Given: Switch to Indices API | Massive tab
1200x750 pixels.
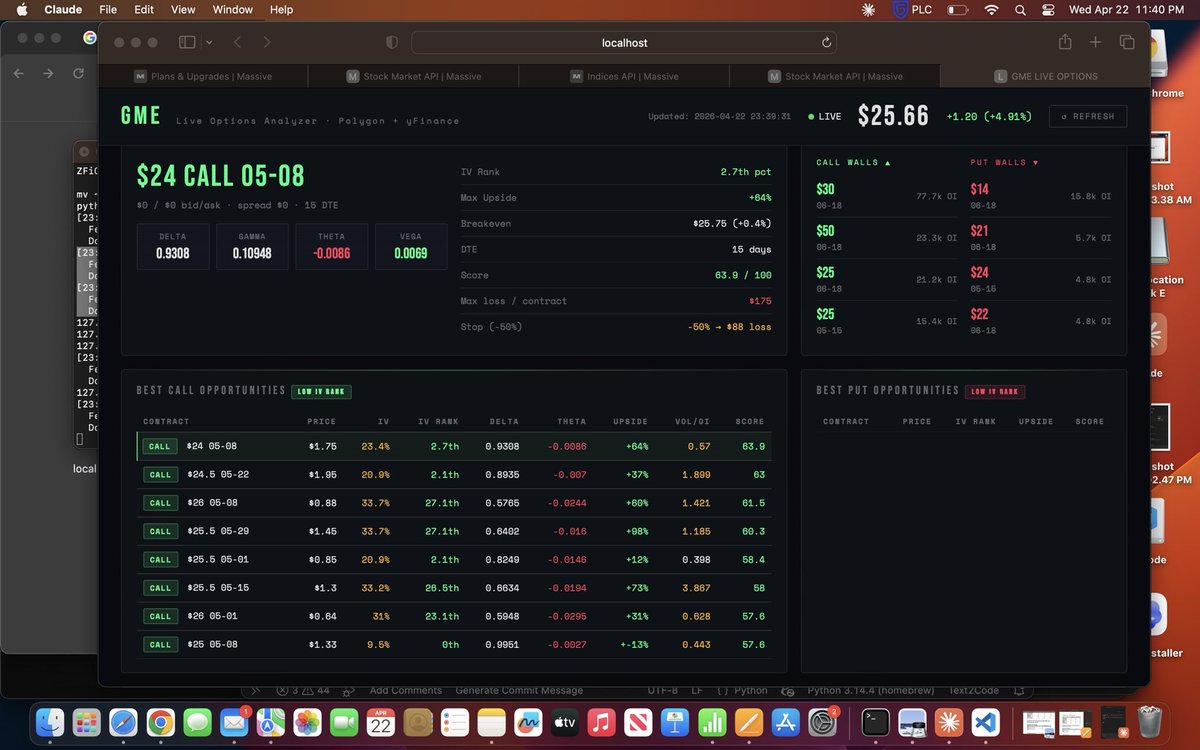Looking at the screenshot, I should (624, 76).
